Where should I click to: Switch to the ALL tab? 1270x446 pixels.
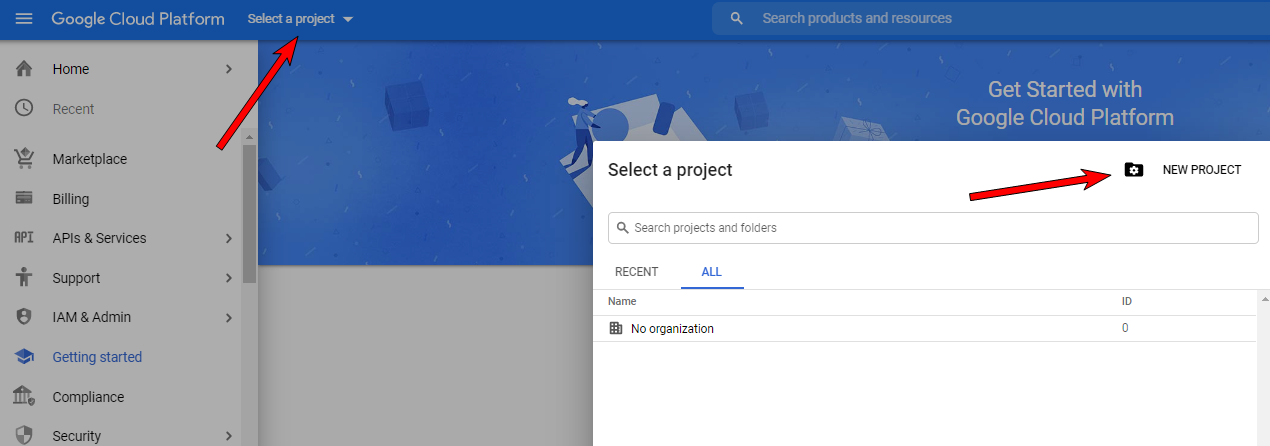pos(711,272)
